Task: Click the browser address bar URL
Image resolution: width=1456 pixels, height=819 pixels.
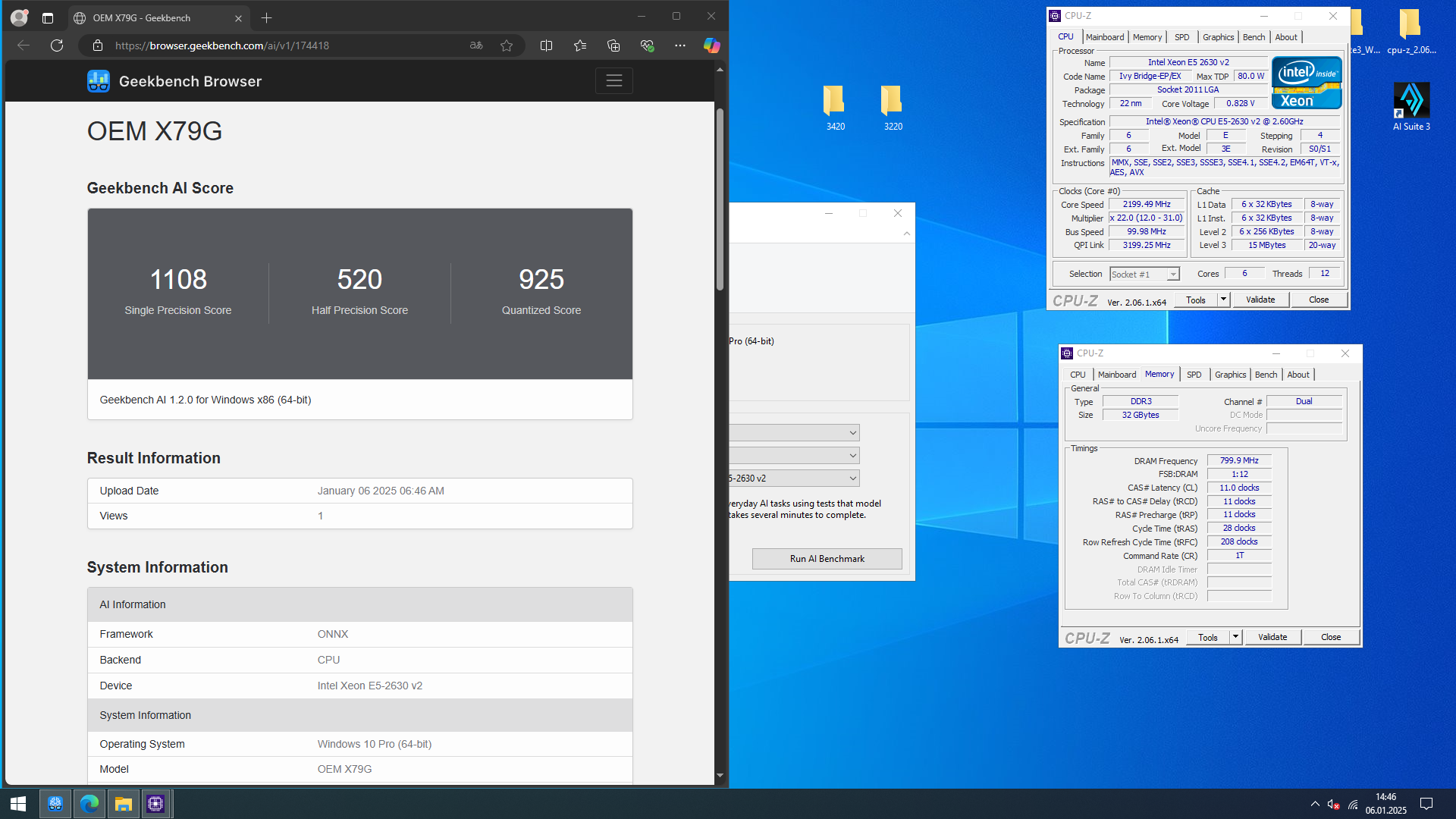Action: [x=222, y=45]
